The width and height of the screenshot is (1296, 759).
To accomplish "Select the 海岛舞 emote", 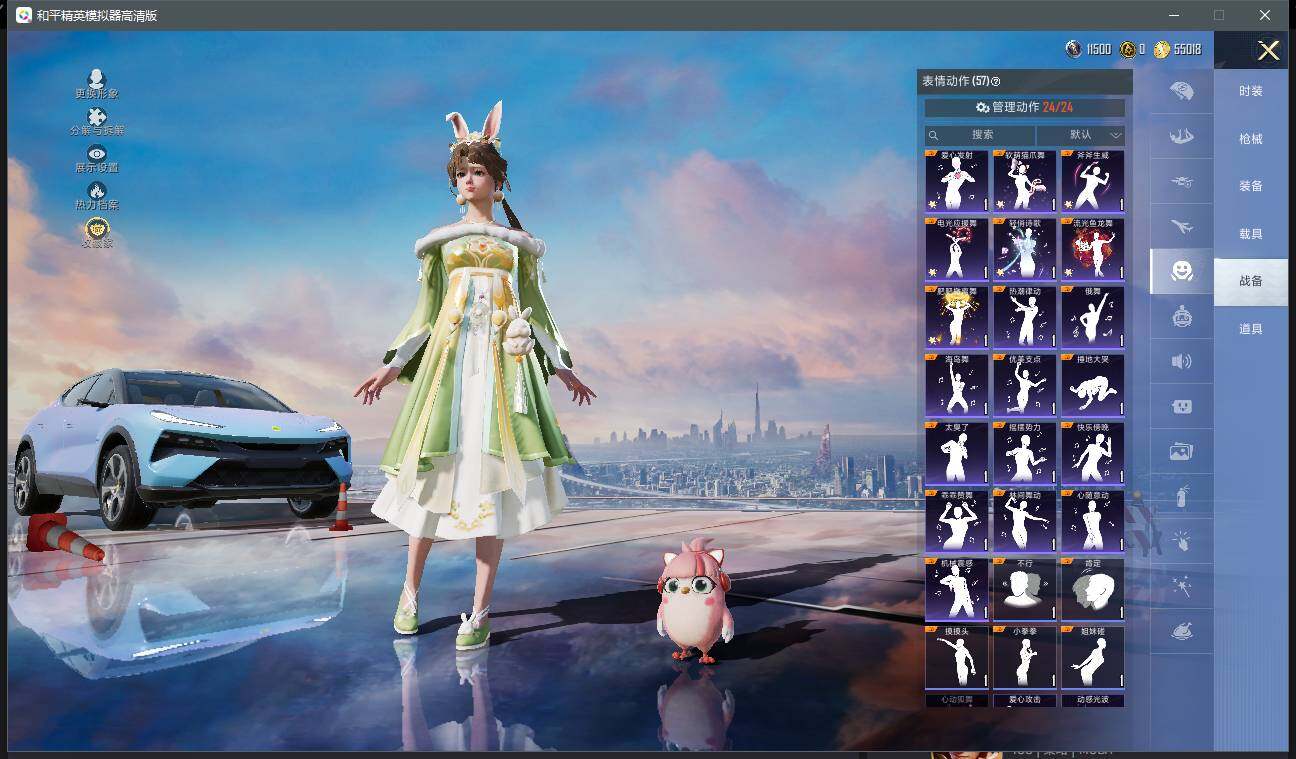I will [x=957, y=385].
